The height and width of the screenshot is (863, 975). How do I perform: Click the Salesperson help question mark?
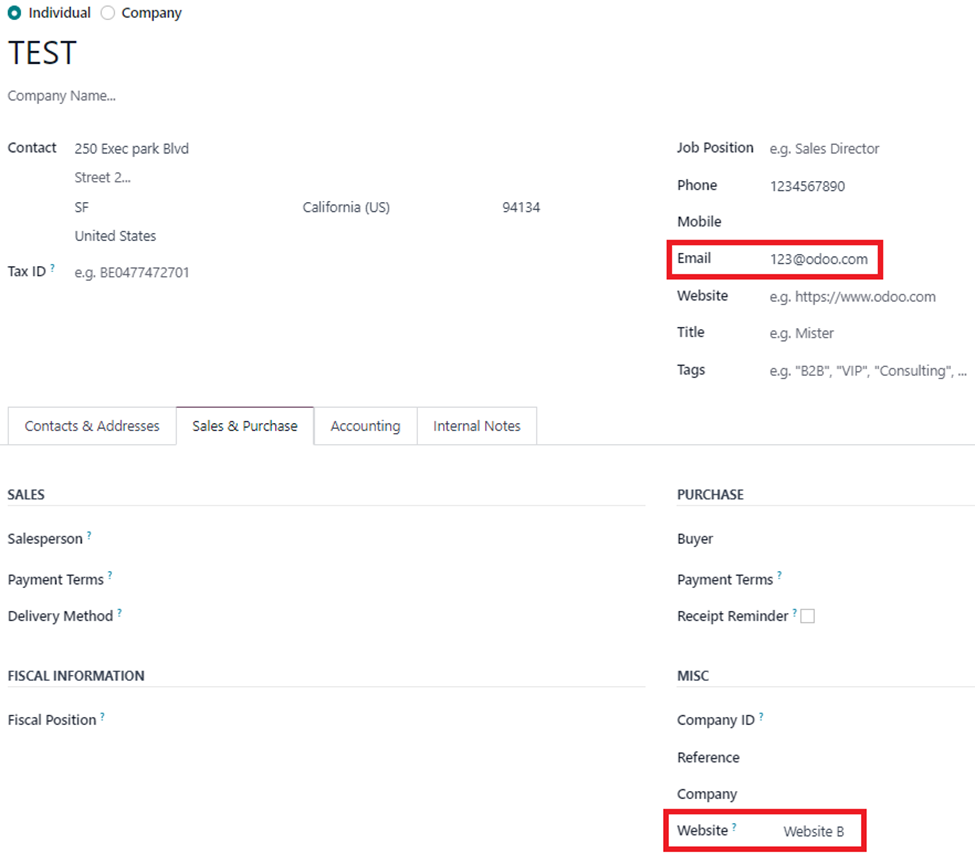point(89,535)
